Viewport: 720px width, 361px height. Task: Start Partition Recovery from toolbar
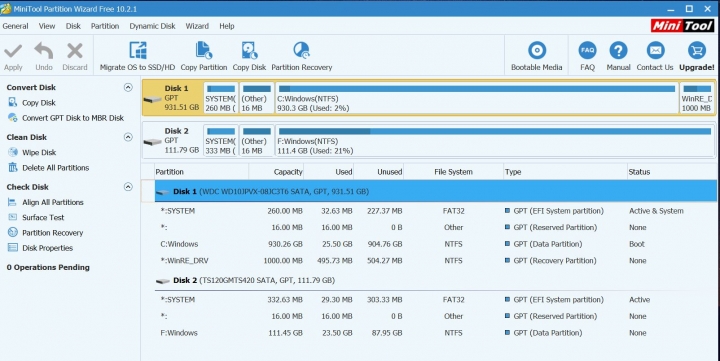[301, 56]
